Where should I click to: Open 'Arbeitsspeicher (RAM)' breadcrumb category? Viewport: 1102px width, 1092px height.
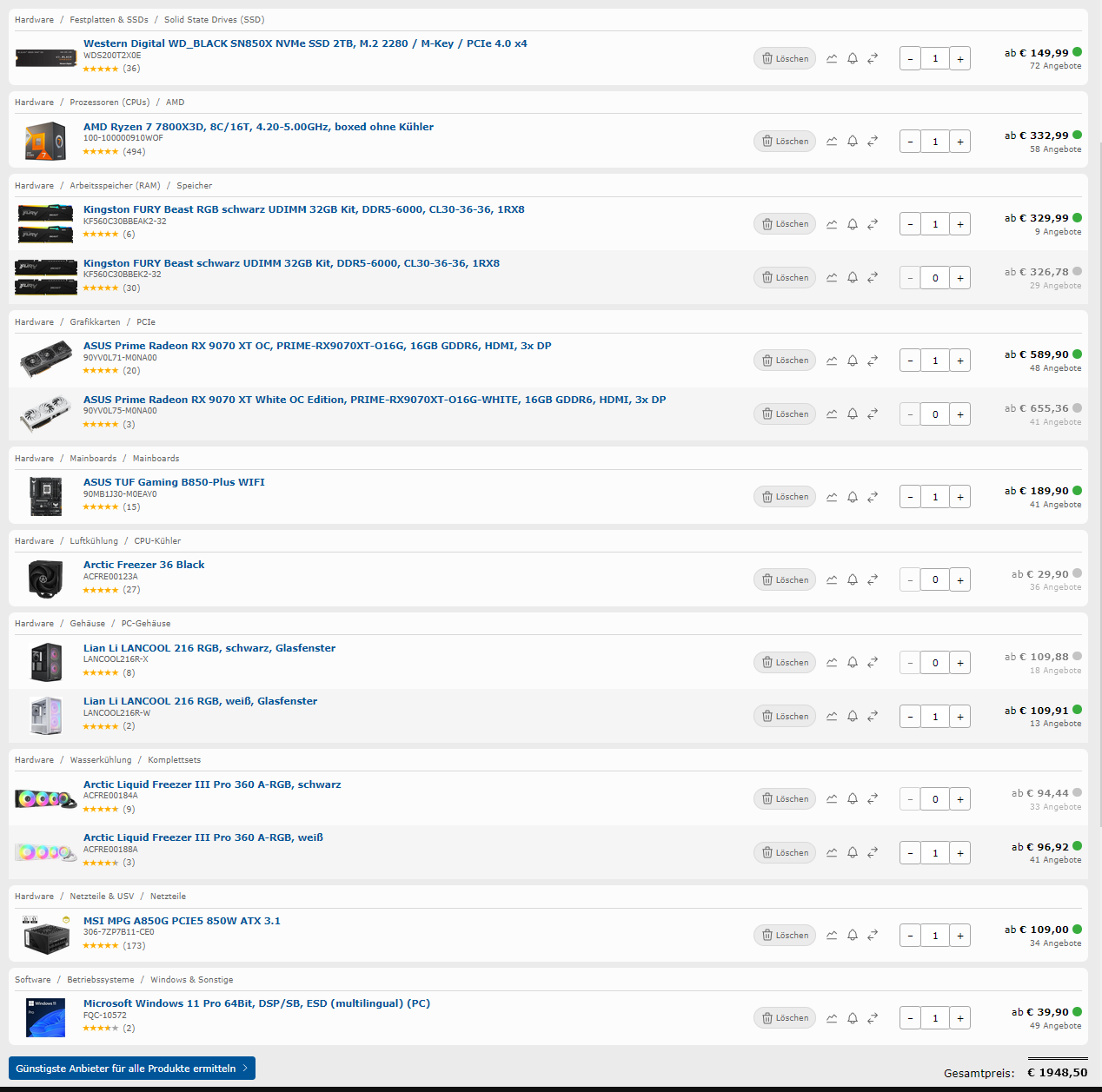click(115, 186)
